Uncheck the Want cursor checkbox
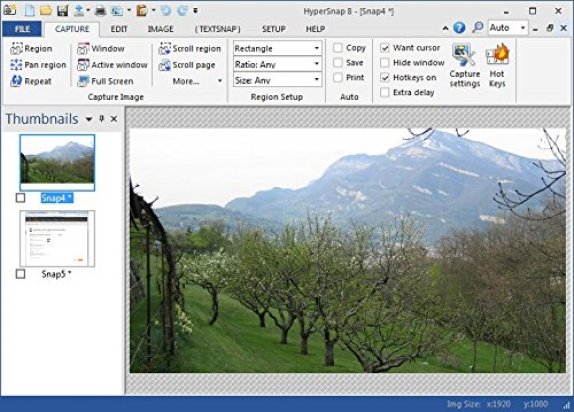574x412 pixels. [384, 48]
